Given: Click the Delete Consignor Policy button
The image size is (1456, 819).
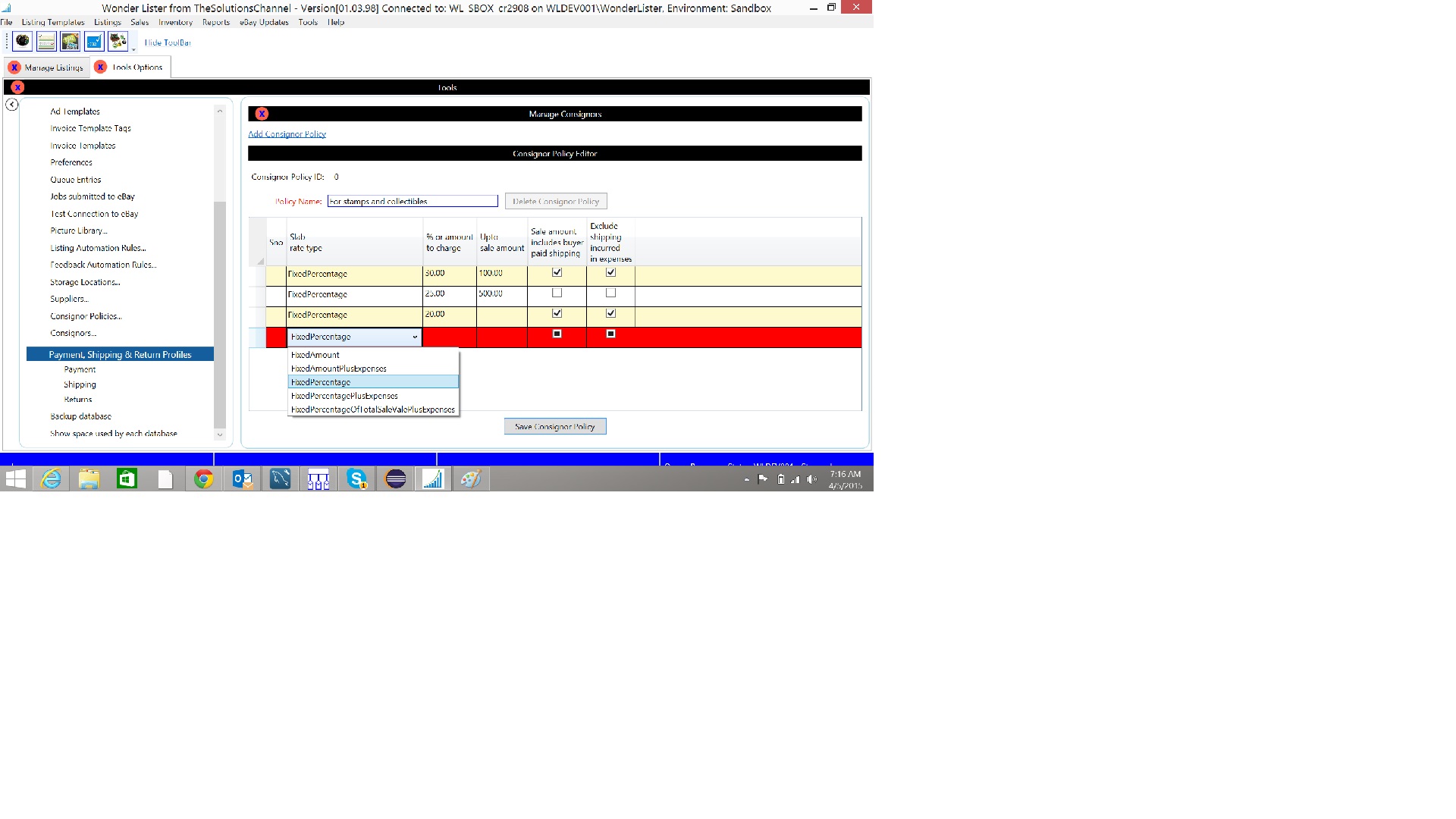Looking at the screenshot, I should click(x=556, y=202).
